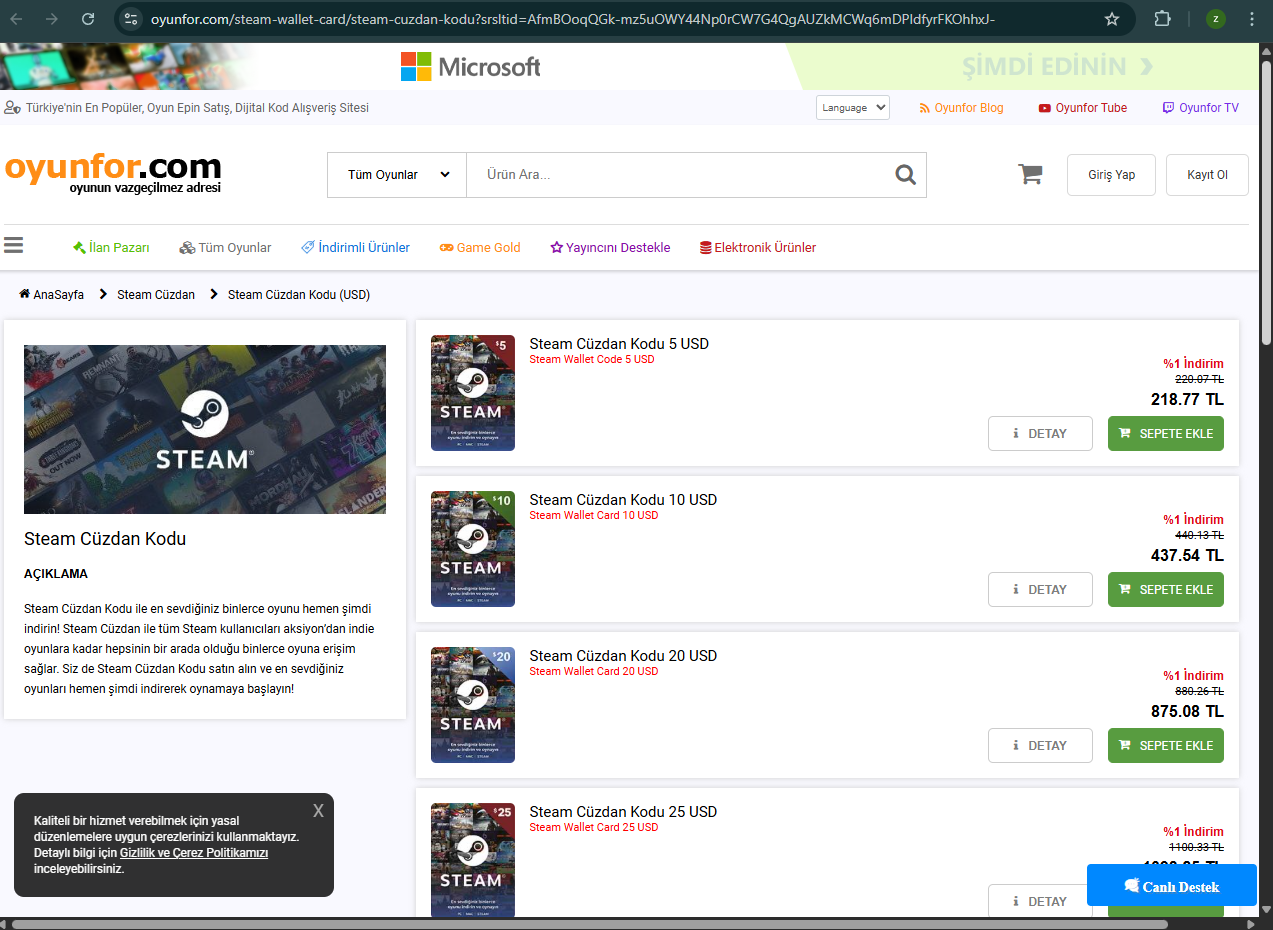Reload the page with refresh icon

pyautogui.click(x=88, y=19)
